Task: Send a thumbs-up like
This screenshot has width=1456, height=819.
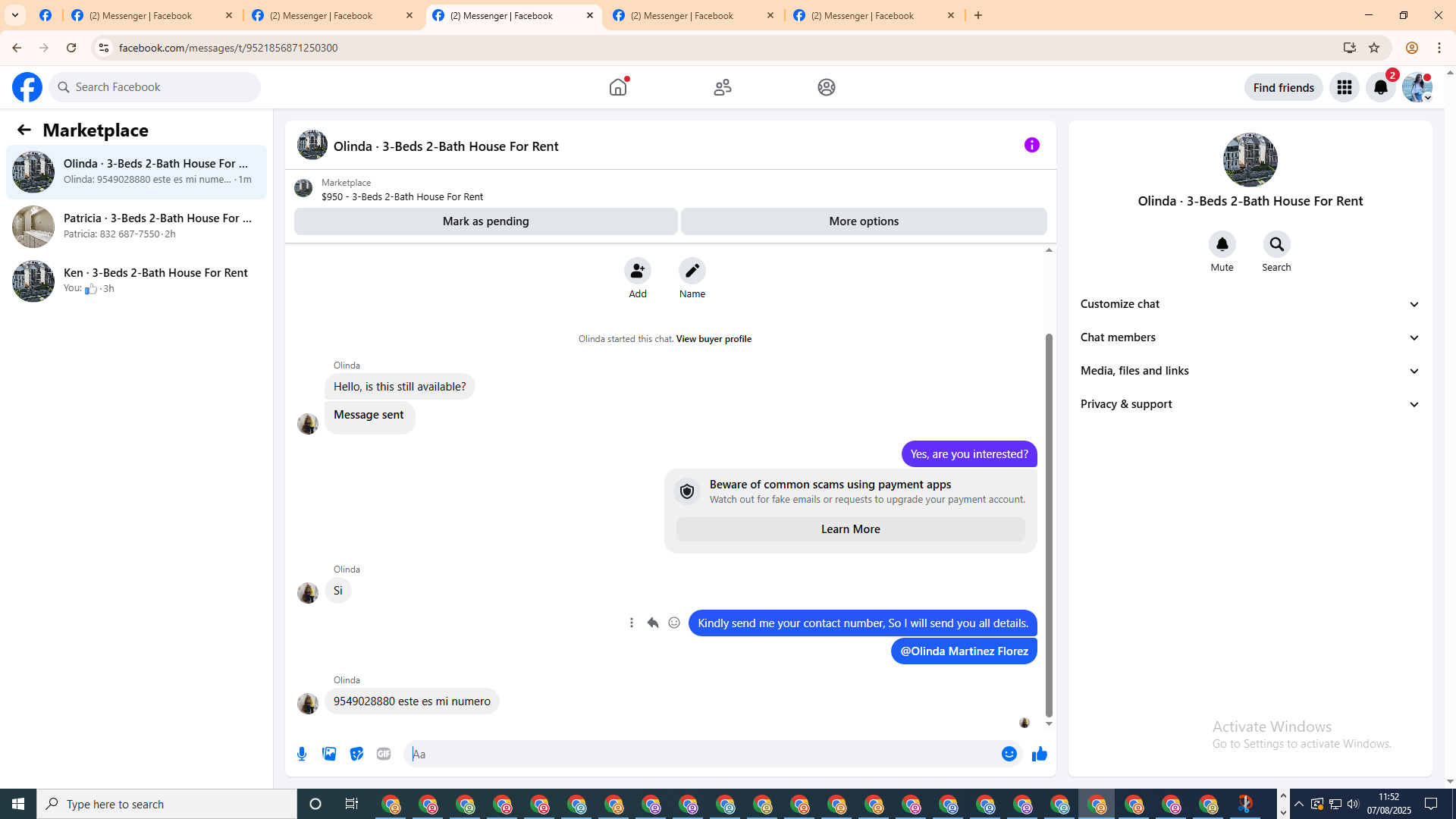Action: click(1039, 754)
